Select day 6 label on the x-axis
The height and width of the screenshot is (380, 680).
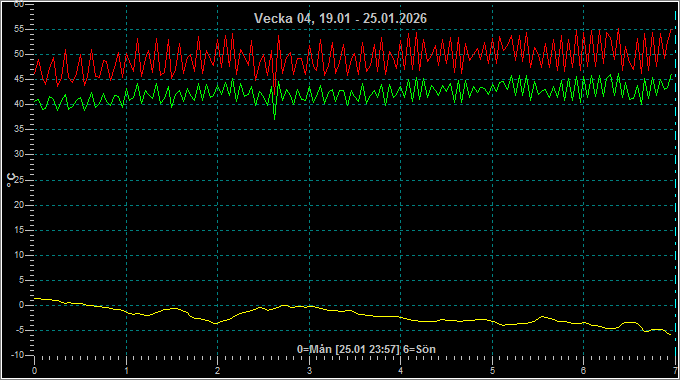(x=583, y=371)
